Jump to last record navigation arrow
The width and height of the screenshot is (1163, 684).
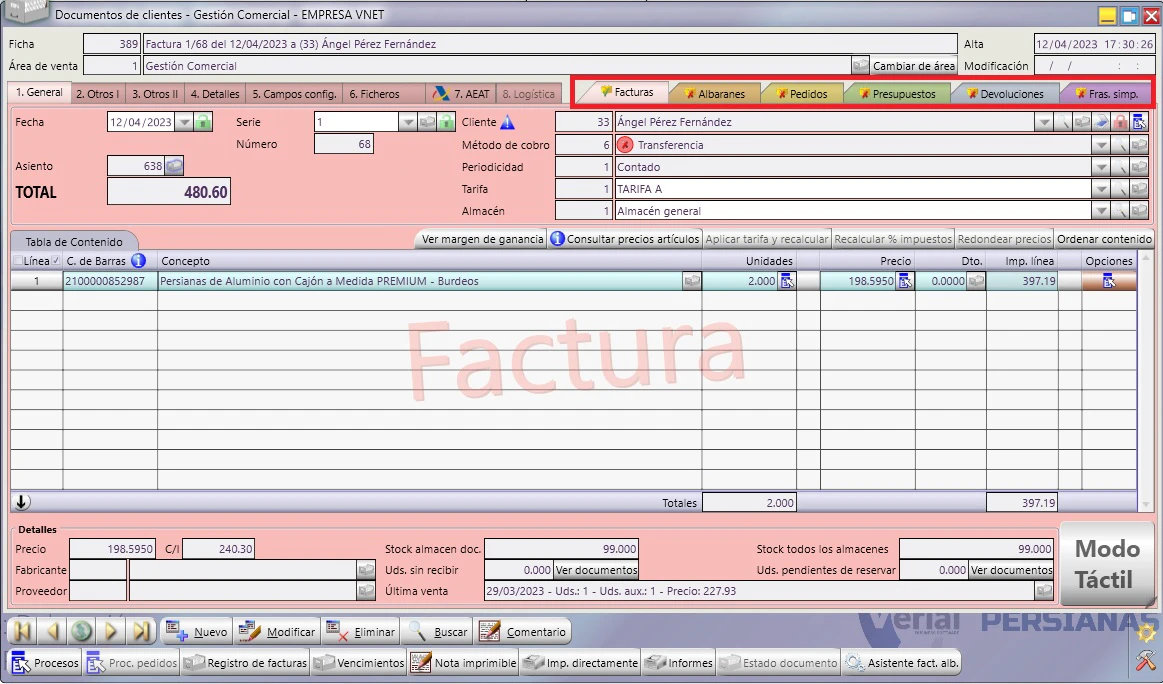tap(141, 631)
